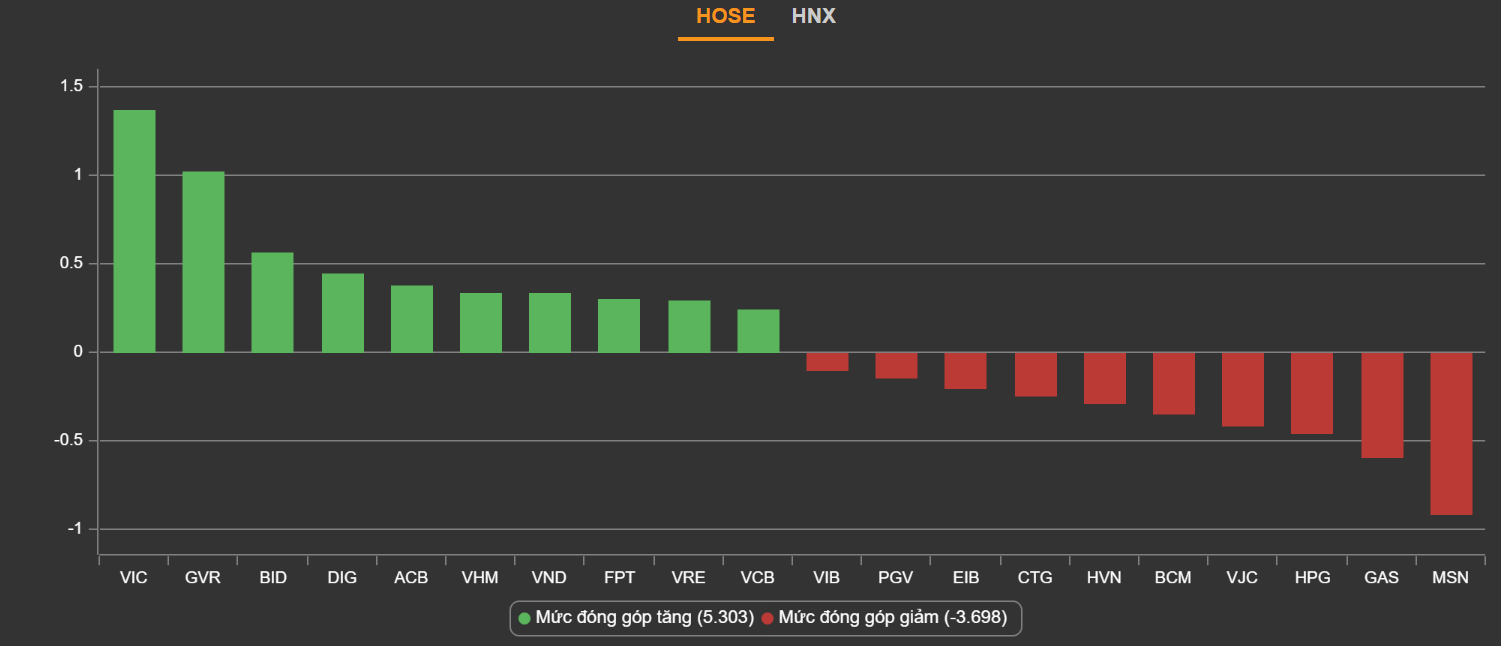Click the VND axis label
This screenshot has height=646, width=1501.
point(549,578)
